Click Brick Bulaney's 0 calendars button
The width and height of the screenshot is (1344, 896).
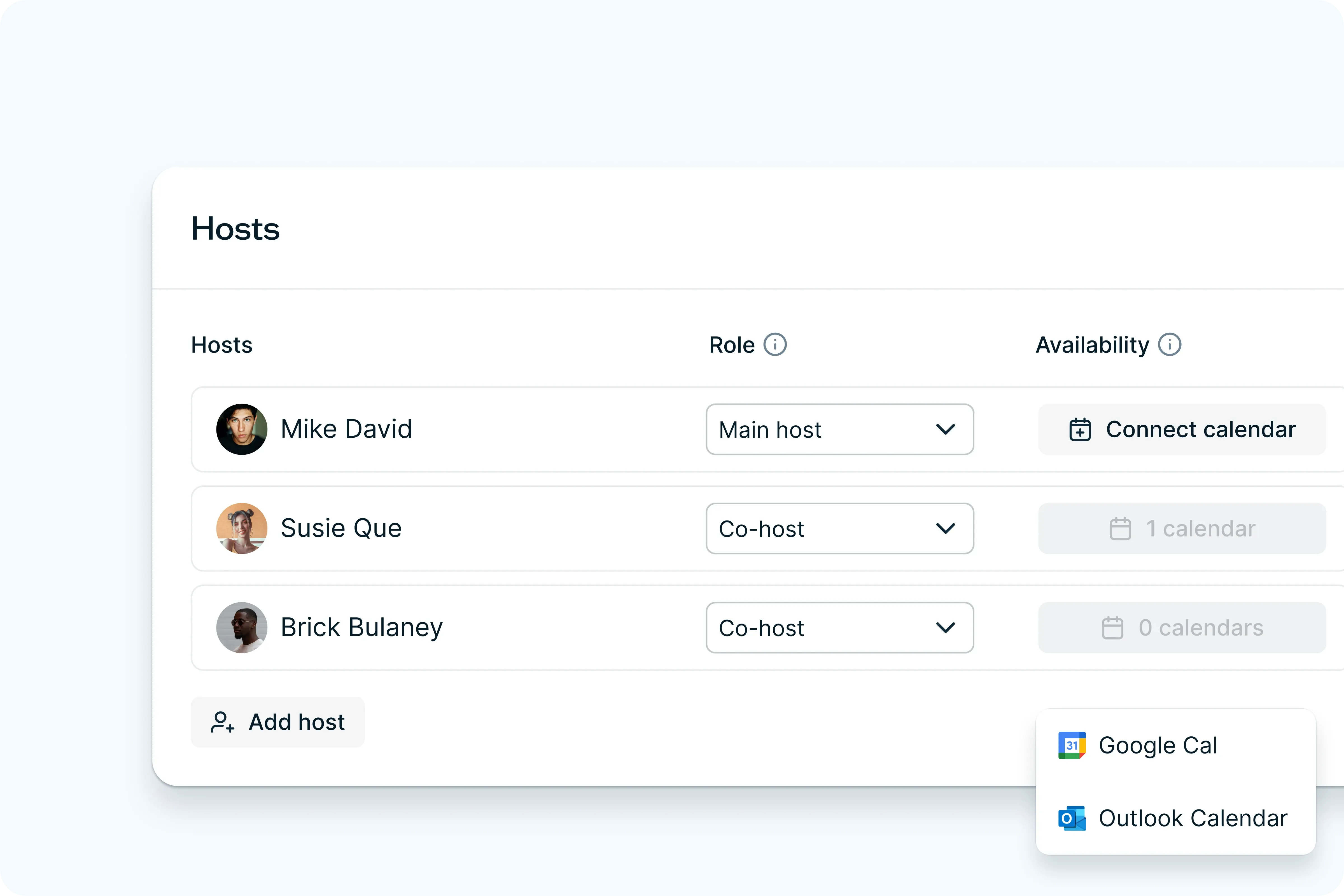pyautogui.click(x=1182, y=627)
